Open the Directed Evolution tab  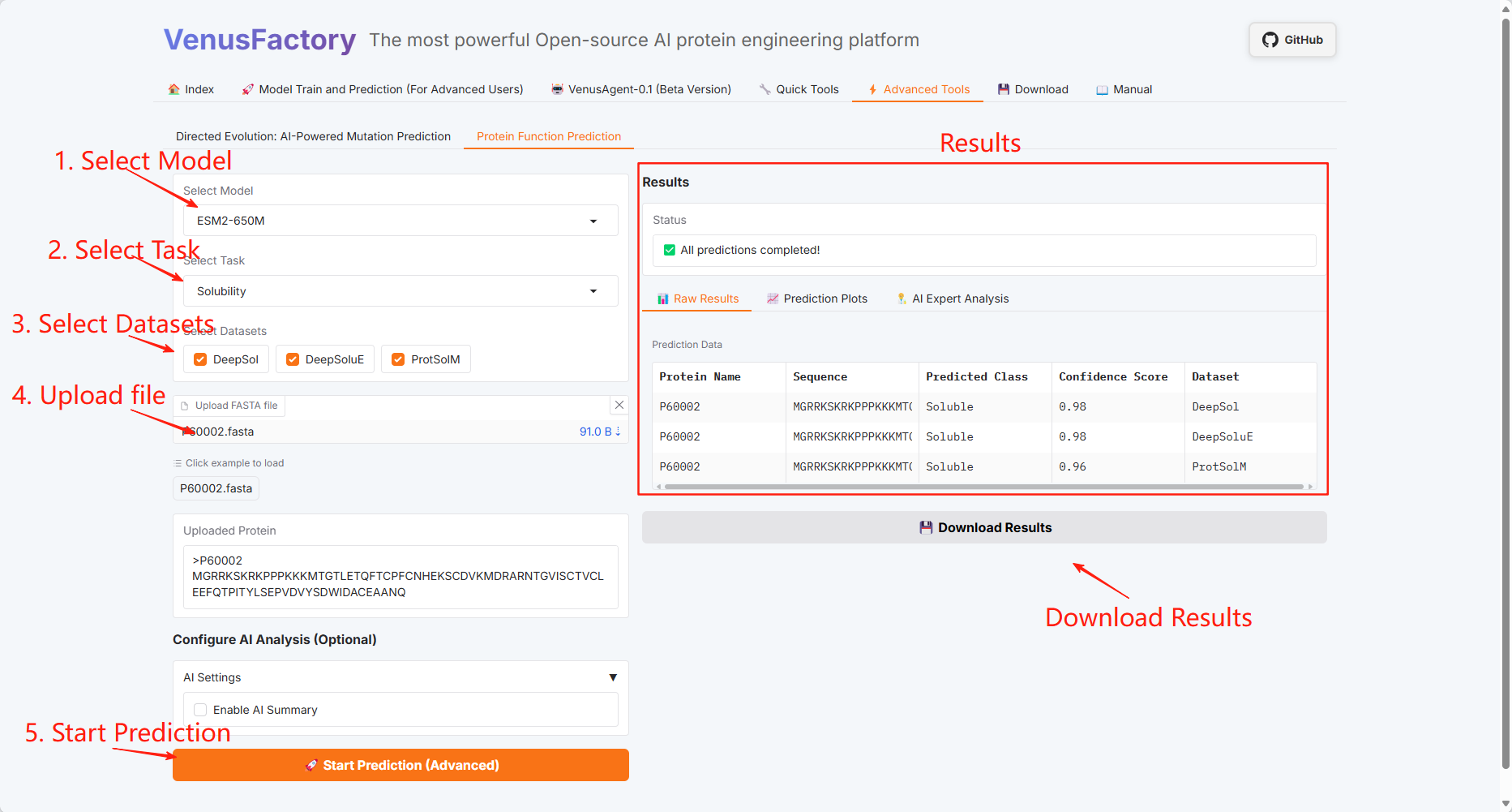click(313, 136)
